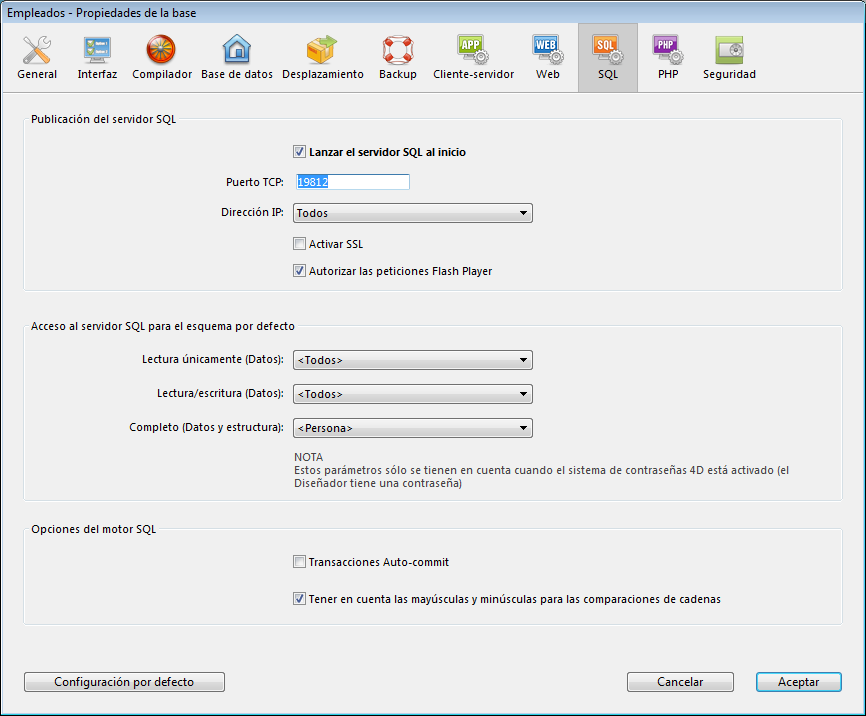Click the Aceptar button

[x=799, y=682]
